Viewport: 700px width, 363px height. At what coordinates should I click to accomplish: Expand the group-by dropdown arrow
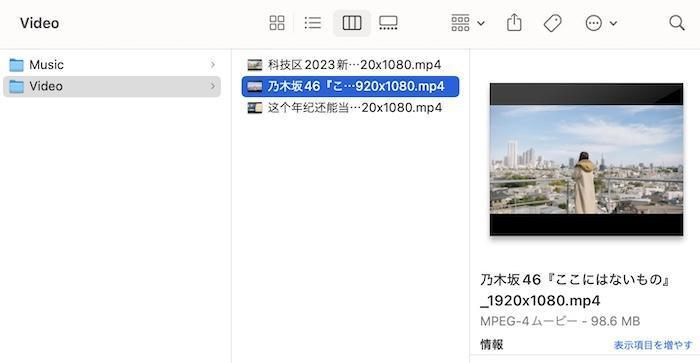481,23
